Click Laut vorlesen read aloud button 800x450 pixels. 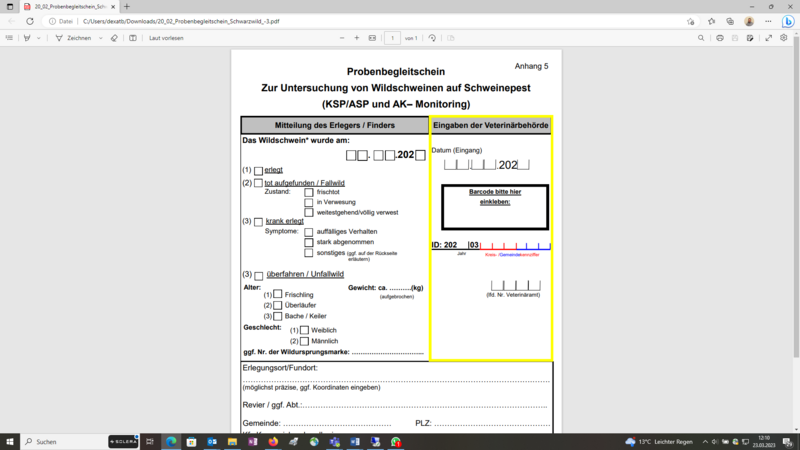[166, 38]
